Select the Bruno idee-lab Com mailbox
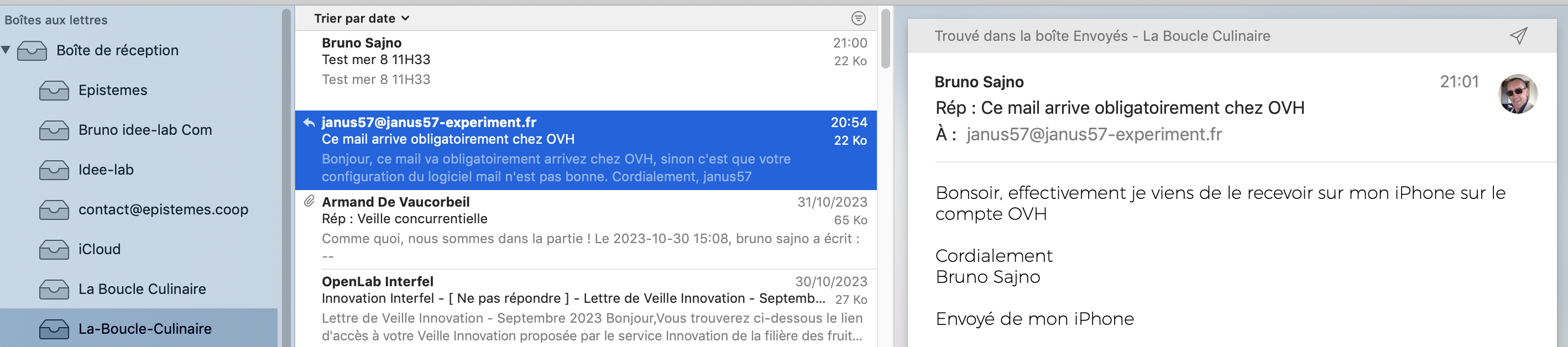1568x347 pixels. pyautogui.click(x=144, y=130)
